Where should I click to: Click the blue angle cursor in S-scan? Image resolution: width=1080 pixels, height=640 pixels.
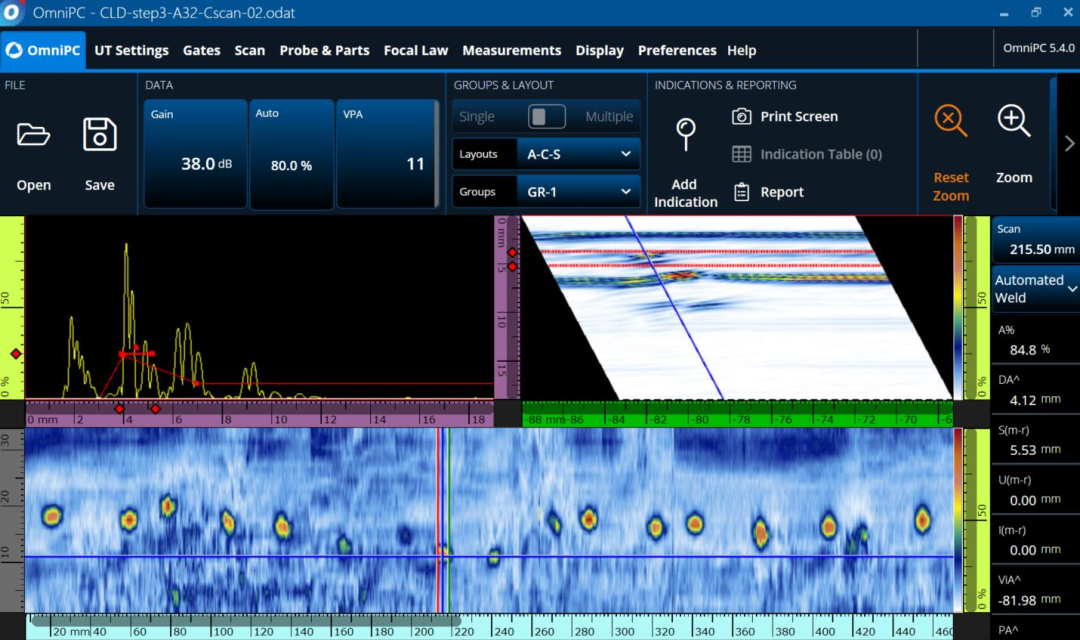pyautogui.click(x=674, y=307)
